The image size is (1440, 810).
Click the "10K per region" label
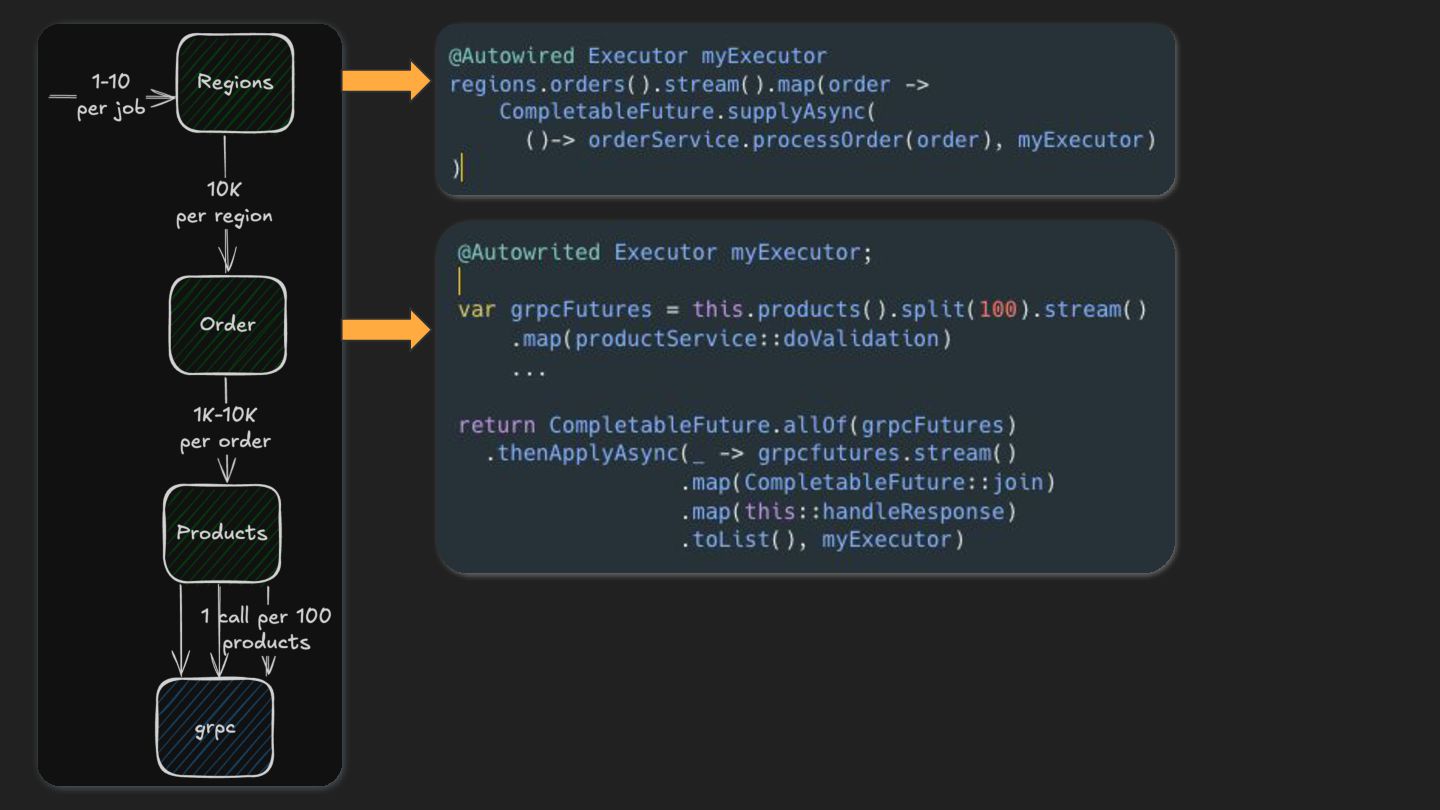224,203
